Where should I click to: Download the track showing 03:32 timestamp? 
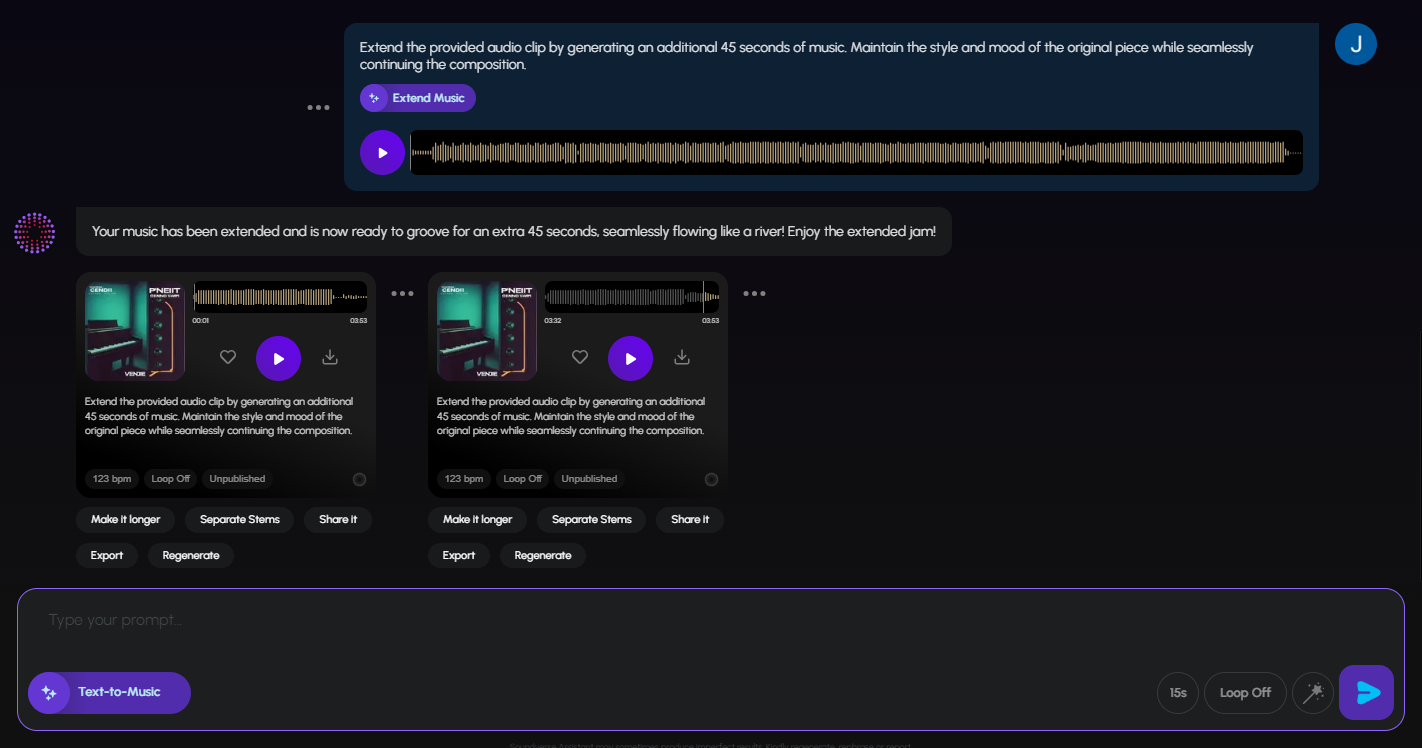(x=682, y=357)
